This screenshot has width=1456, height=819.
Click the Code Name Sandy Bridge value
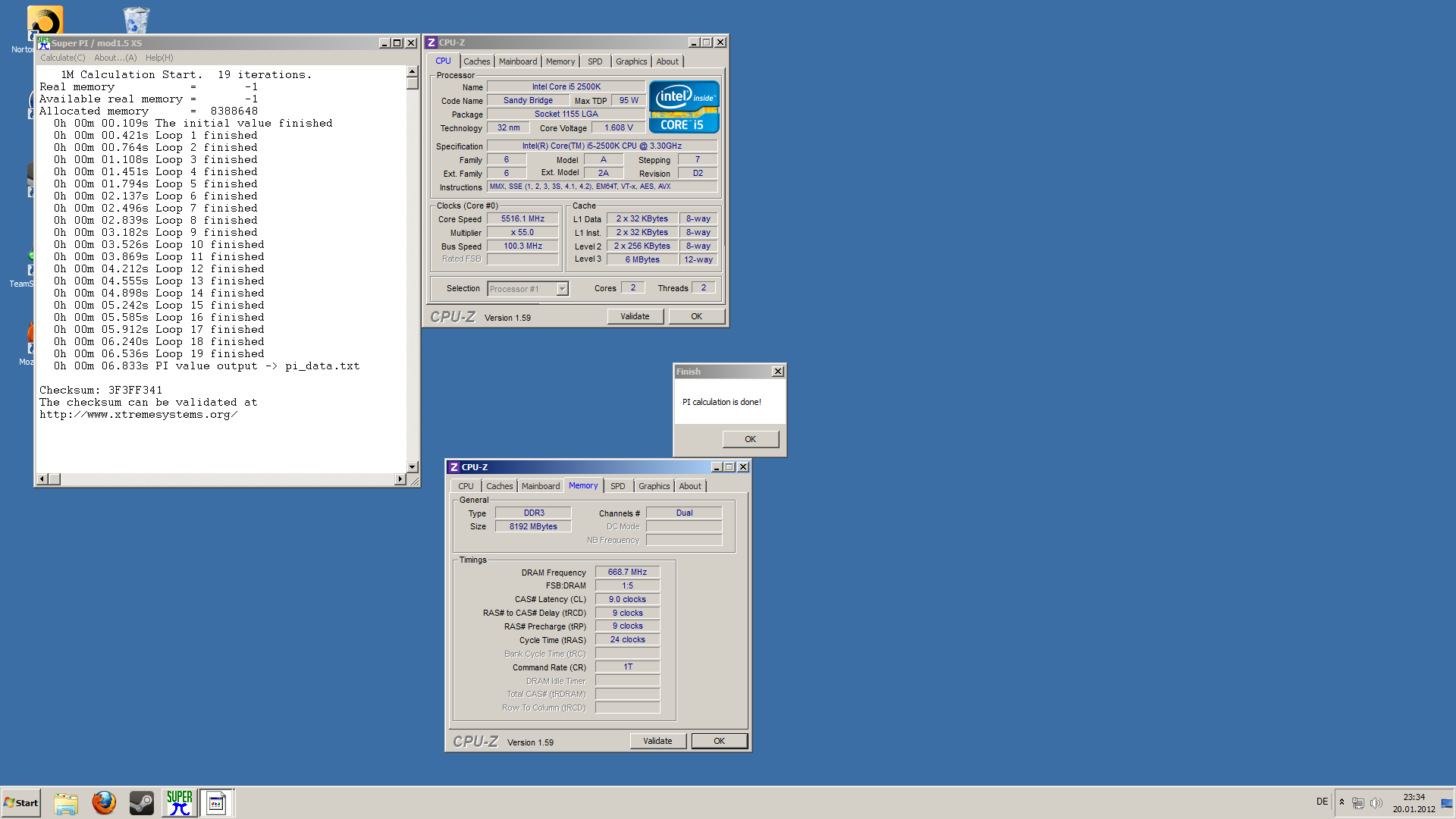pyautogui.click(x=528, y=100)
